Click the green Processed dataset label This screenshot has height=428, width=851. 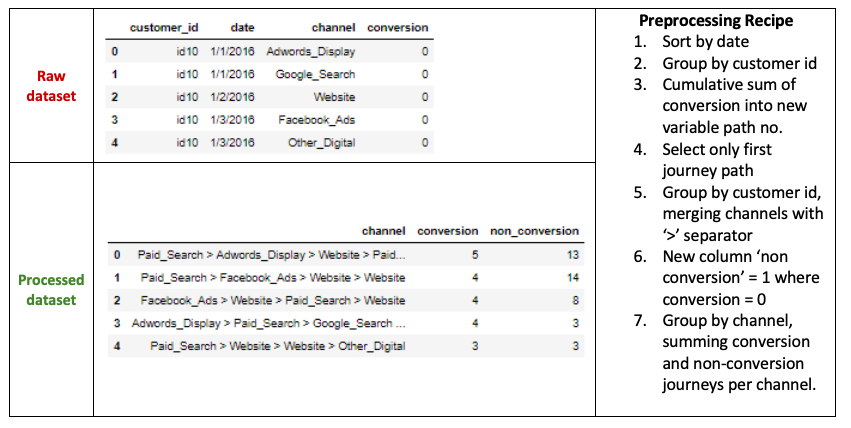pyautogui.click(x=52, y=289)
